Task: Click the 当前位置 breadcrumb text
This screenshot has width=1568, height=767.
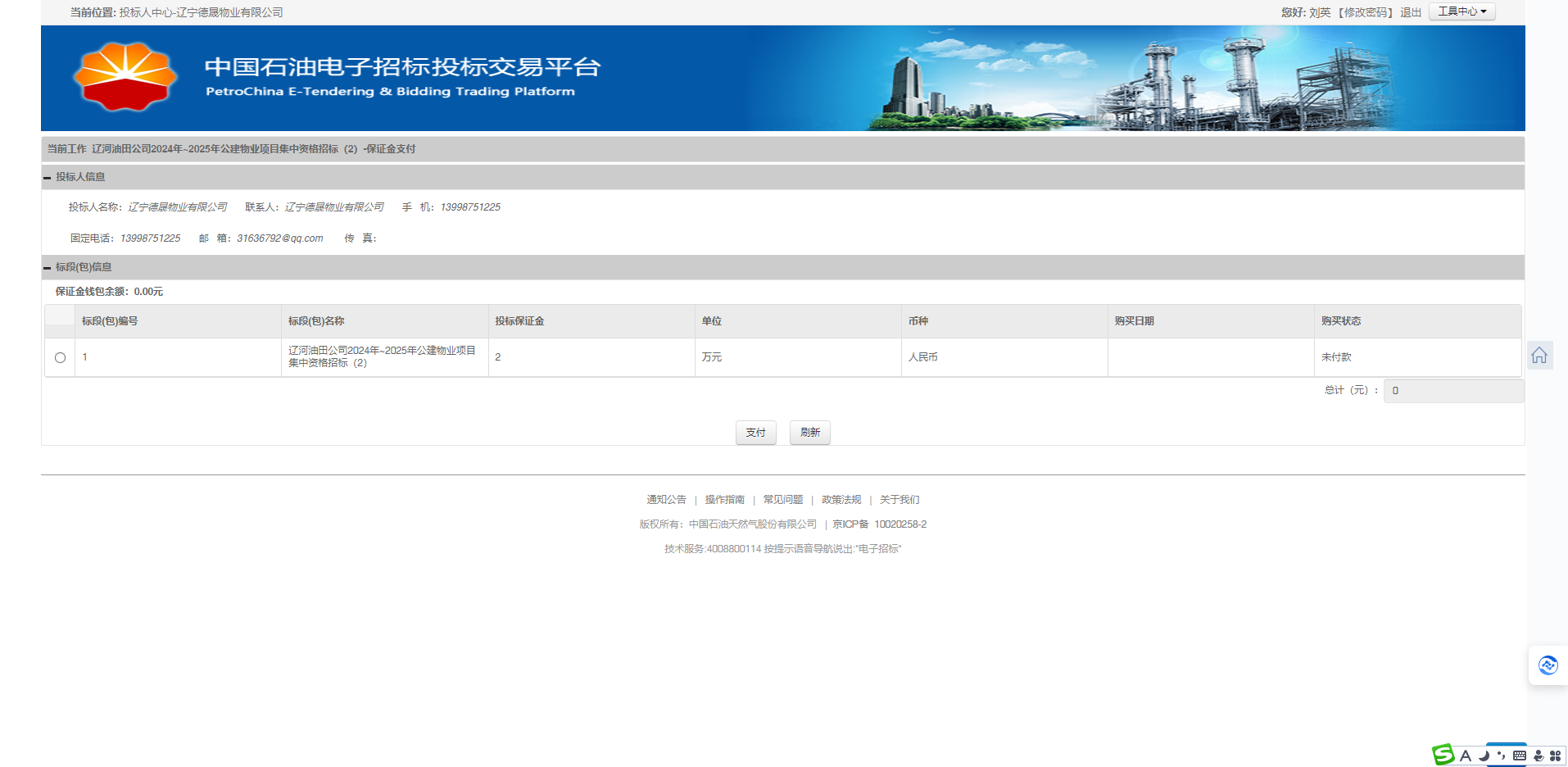Action: (177, 12)
